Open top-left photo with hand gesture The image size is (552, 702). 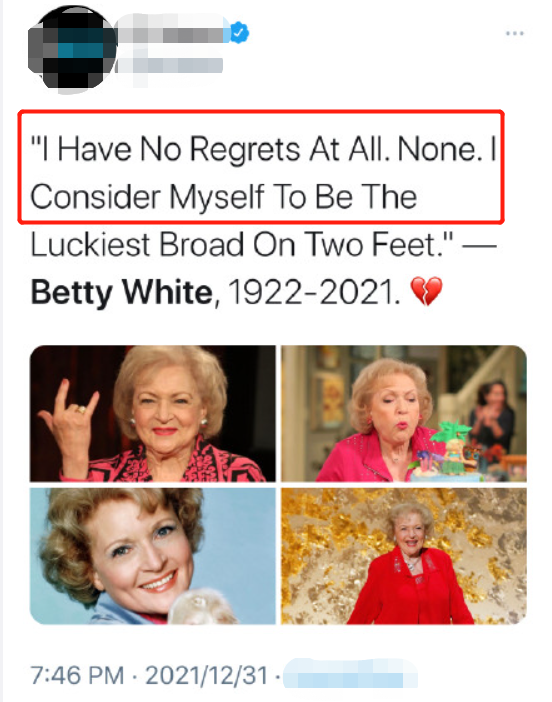click(x=153, y=413)
